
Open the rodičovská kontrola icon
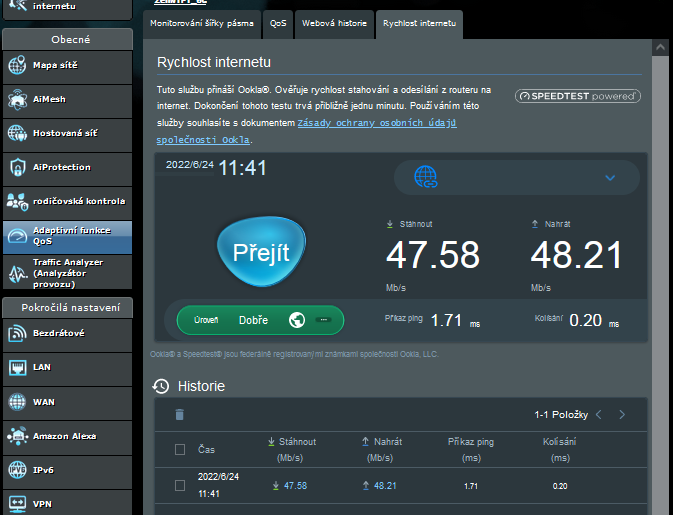tap(17, 201)
